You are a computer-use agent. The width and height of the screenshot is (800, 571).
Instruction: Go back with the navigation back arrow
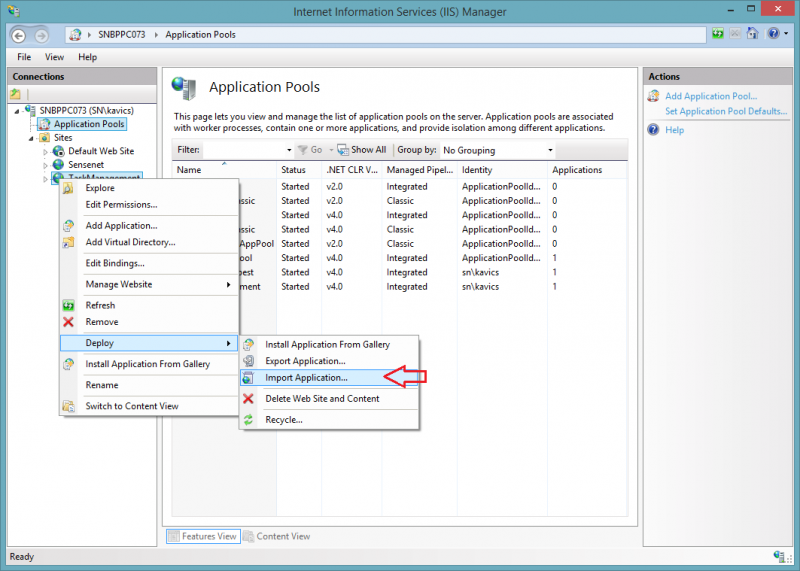coord(19,35)
